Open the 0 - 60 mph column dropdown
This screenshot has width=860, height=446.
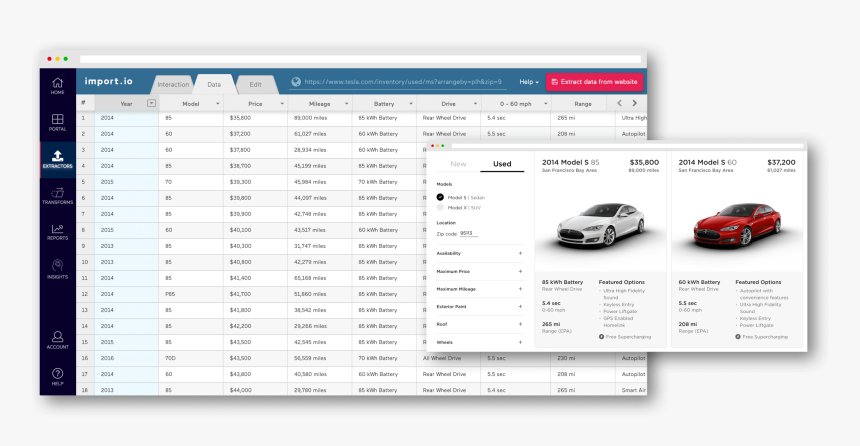tap(546, 104)
